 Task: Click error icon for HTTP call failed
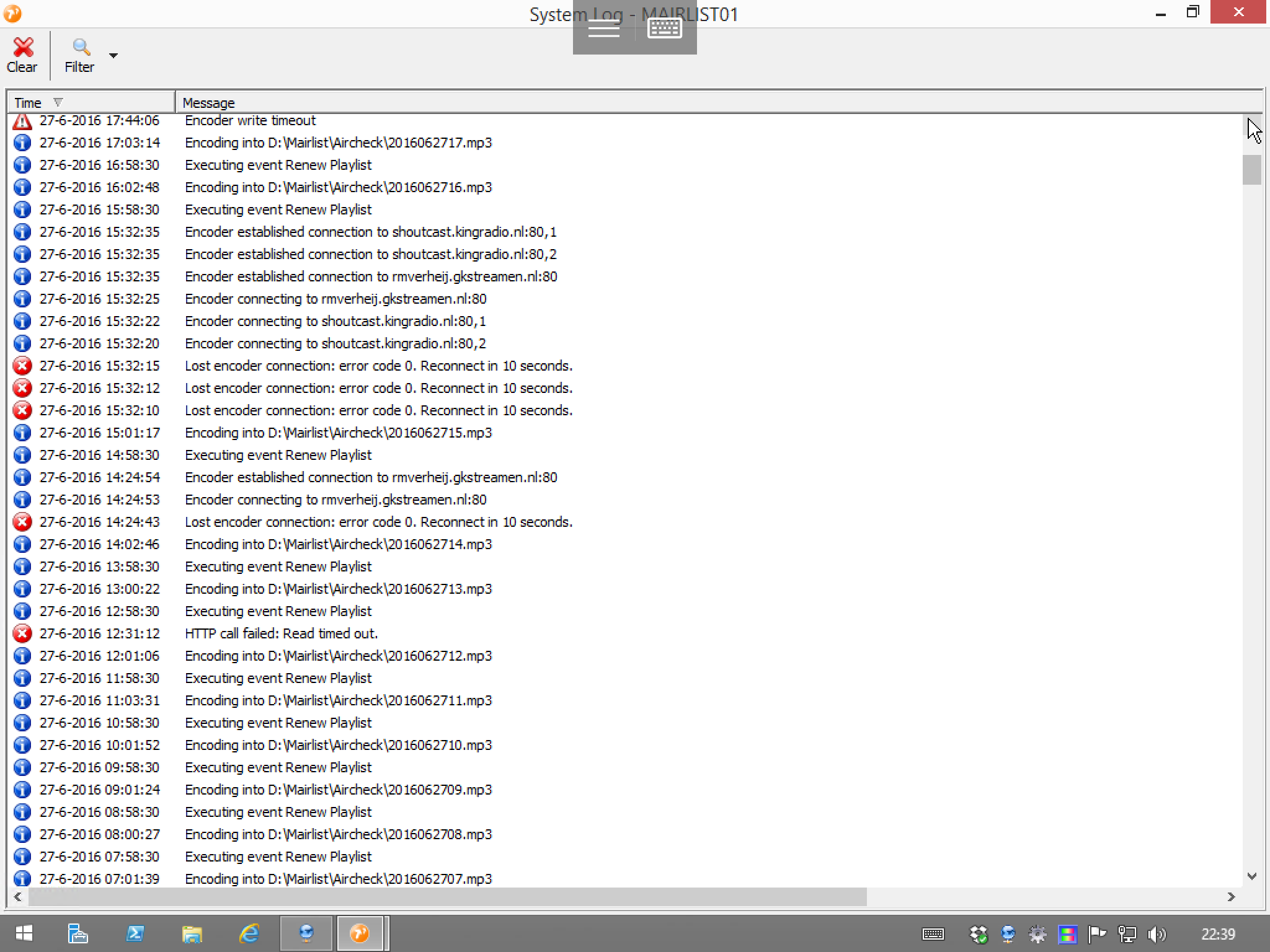22,633
